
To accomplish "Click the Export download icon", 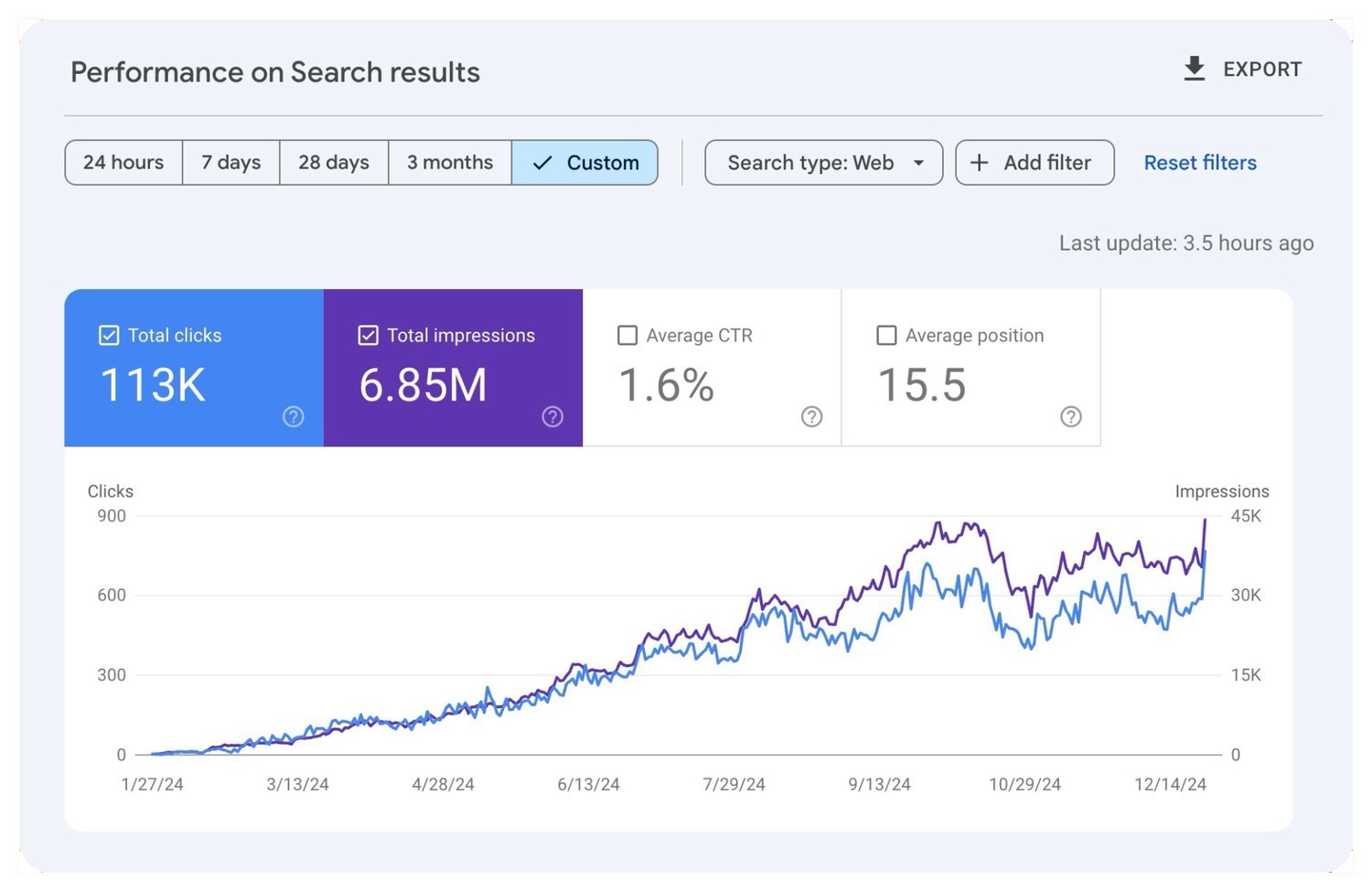I will pyautogui.click(x=1194, y=69).
